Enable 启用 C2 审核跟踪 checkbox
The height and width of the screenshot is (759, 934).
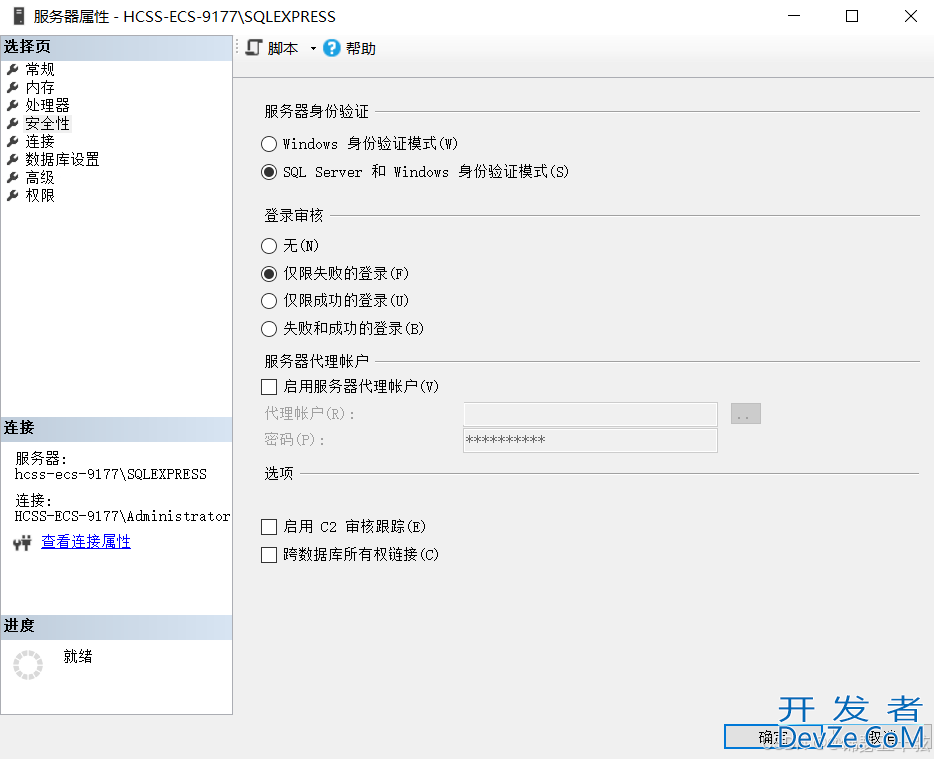pos(269,527)
